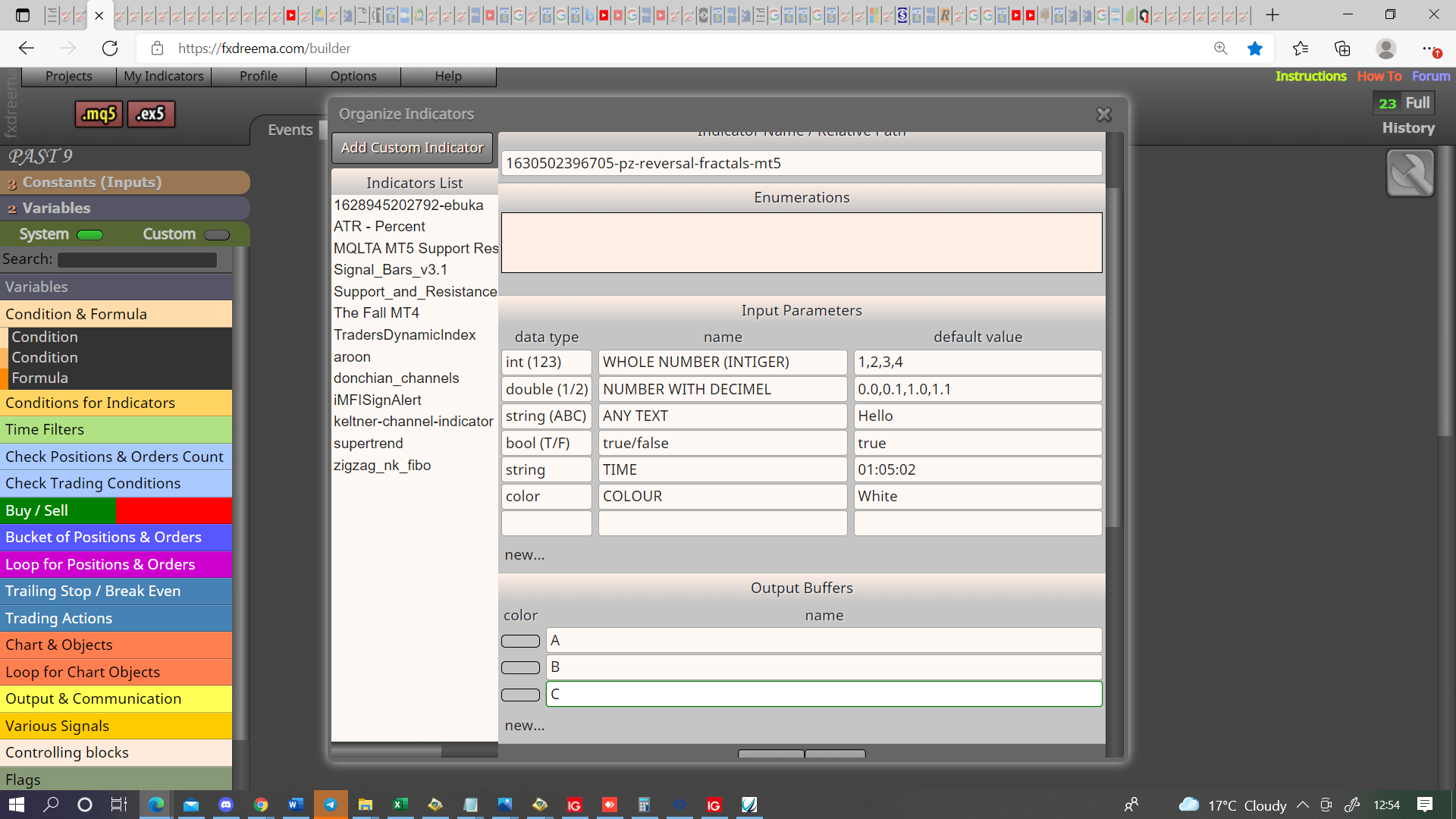Download the .mq5 source file
This screenshot has width=1456, height=819.
pyautogui.click(x=99, y=114)
